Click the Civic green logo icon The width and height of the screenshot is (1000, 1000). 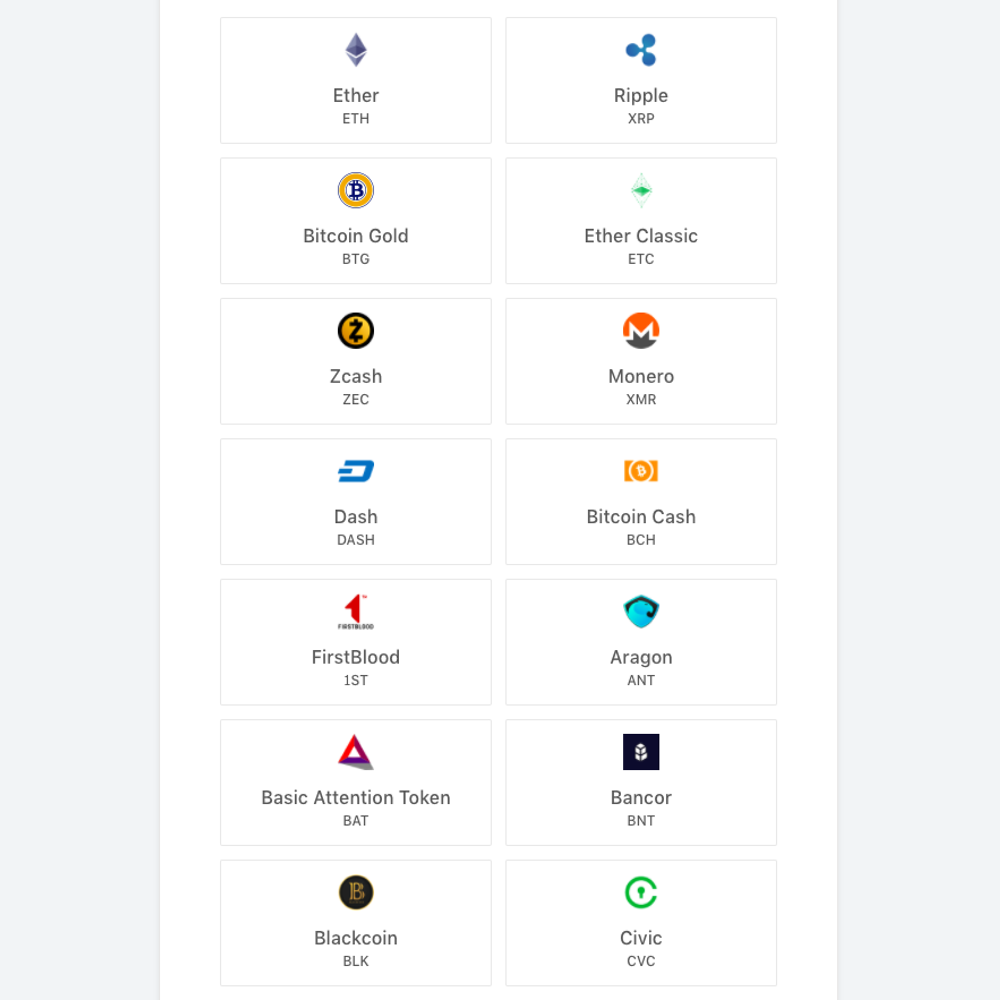(641, 892)
